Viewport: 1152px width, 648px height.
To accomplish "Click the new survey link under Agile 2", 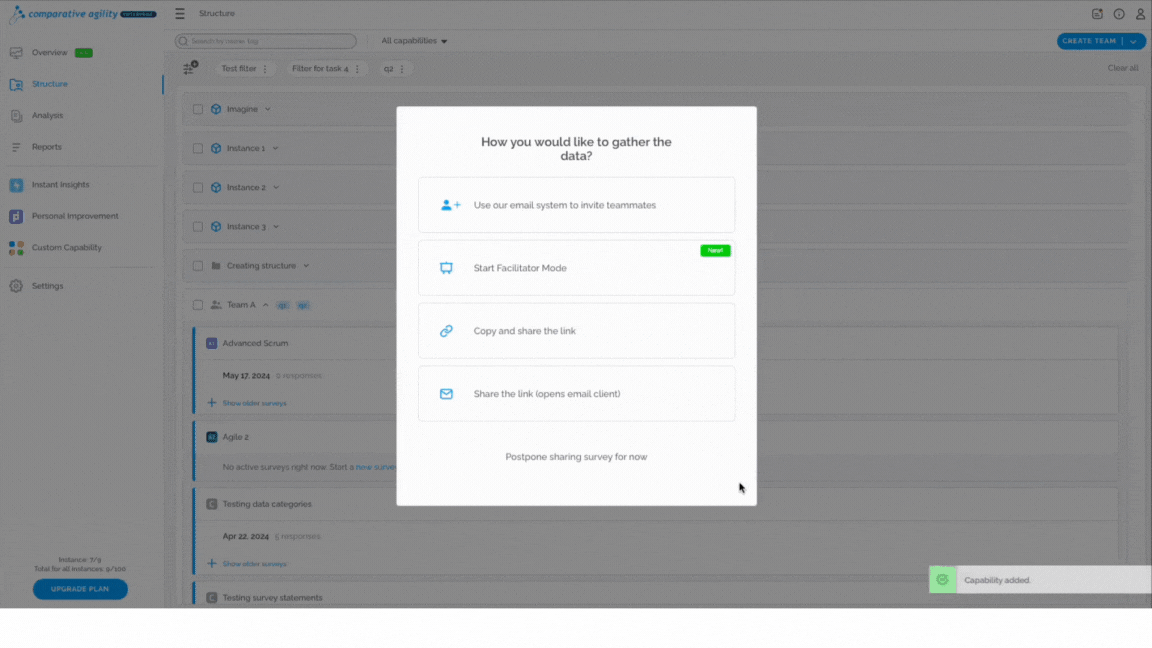I will point(375,467).
